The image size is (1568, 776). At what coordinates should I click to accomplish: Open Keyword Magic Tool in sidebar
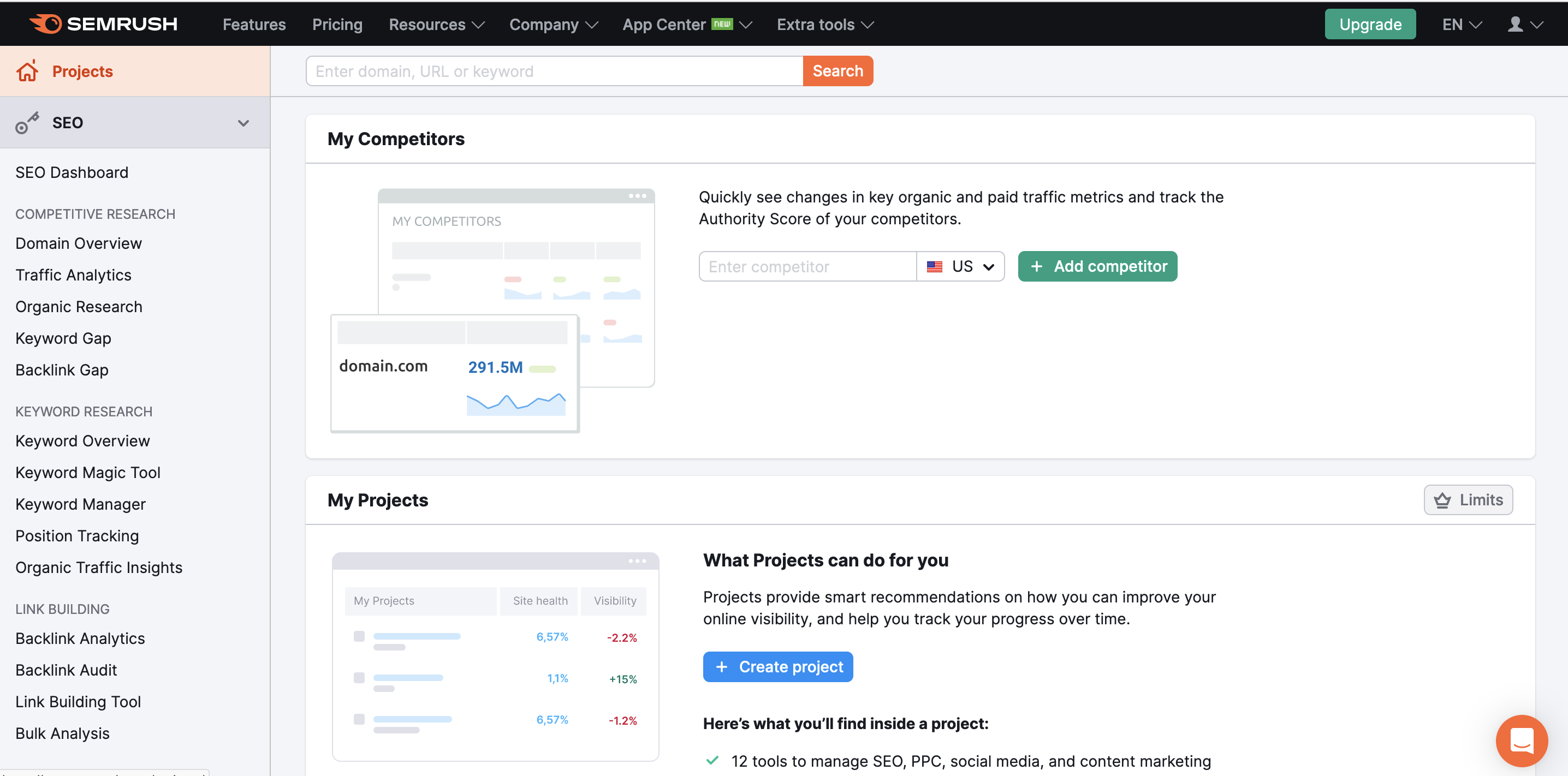(88, 472)
